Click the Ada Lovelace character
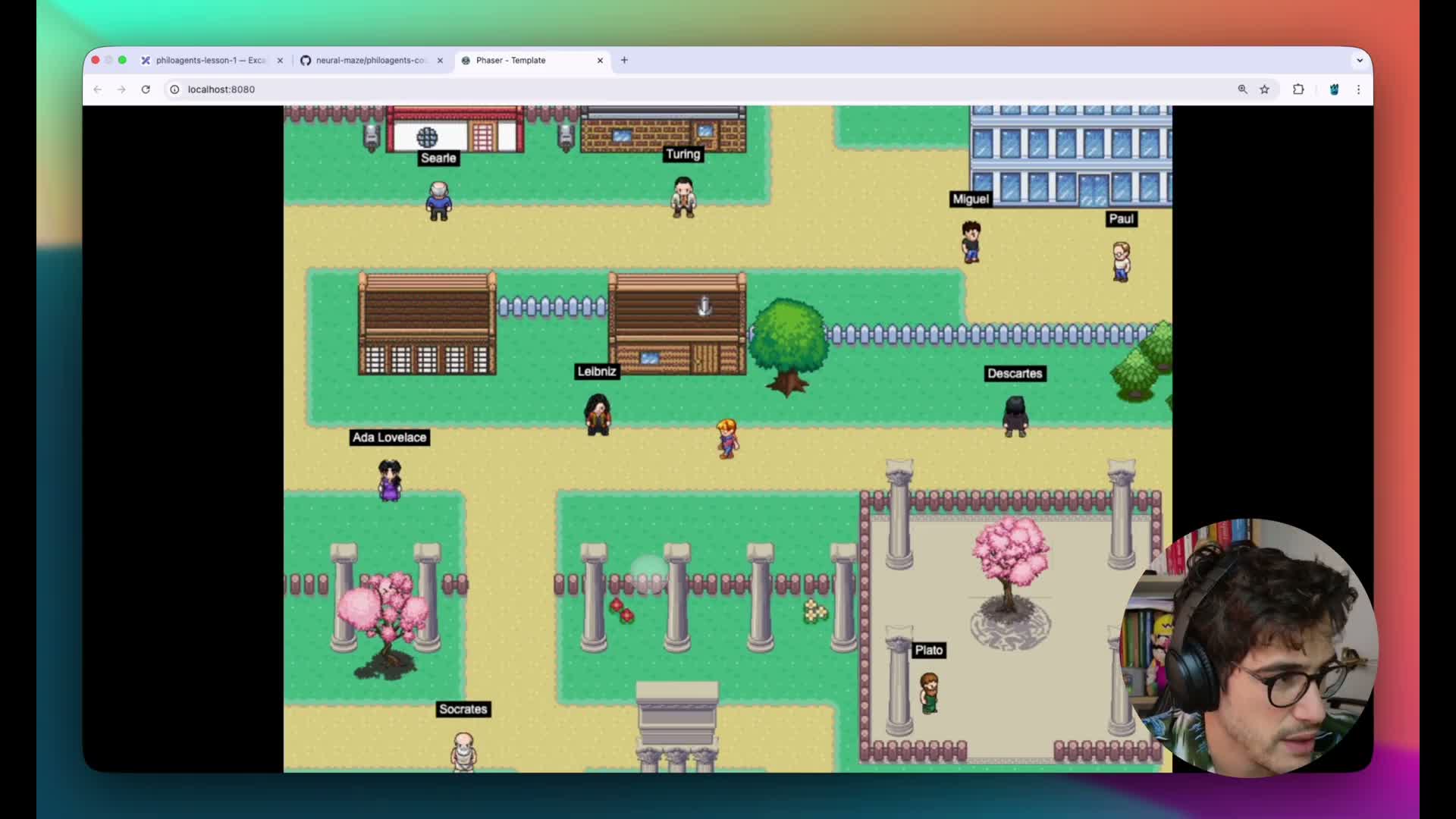This screenshot has height=819, width=1456. (x=390, y=480)
